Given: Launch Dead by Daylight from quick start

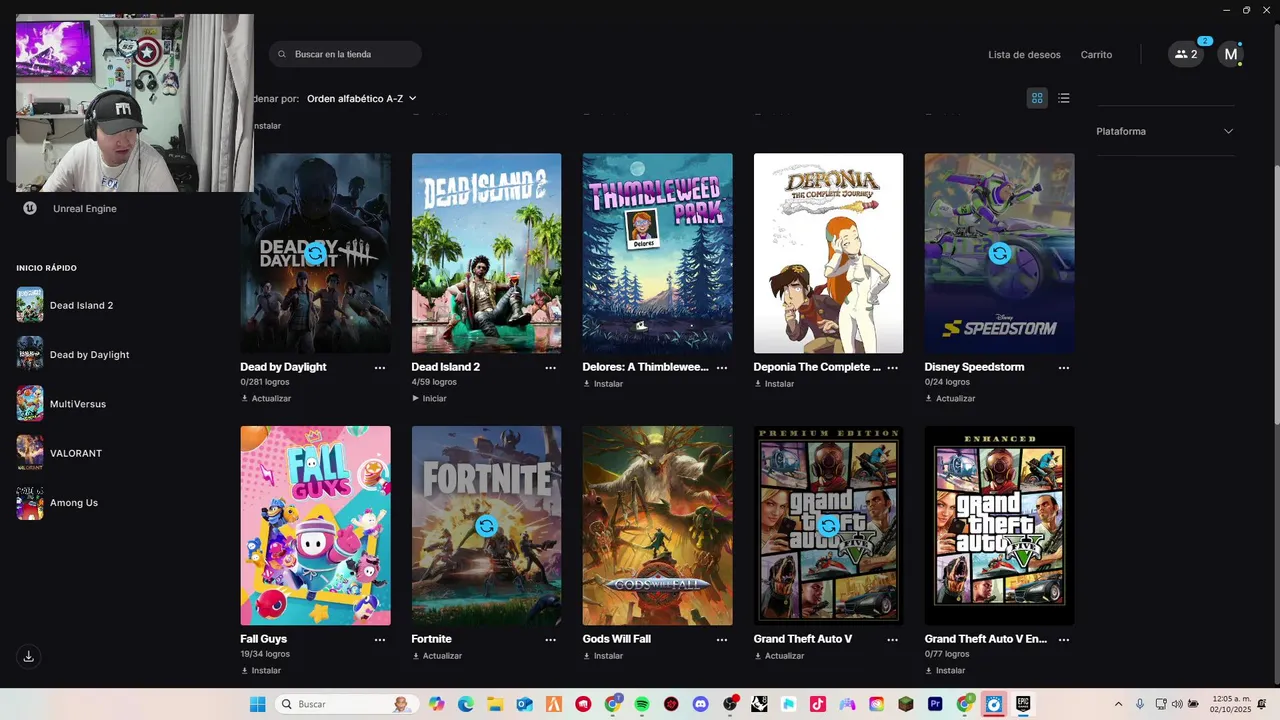Looking at the screenshot, I should pyautogui.click(x=73, y=354).
